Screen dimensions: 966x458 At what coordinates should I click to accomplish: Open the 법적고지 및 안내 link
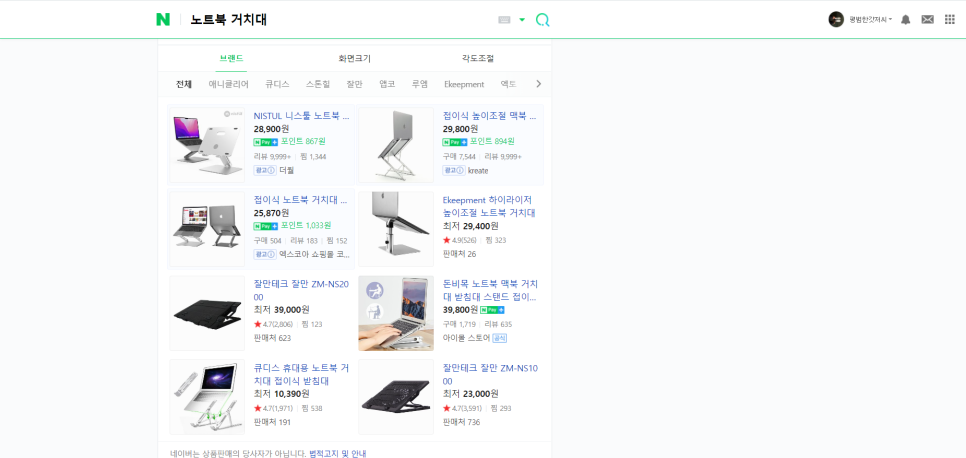pos(338,454)
